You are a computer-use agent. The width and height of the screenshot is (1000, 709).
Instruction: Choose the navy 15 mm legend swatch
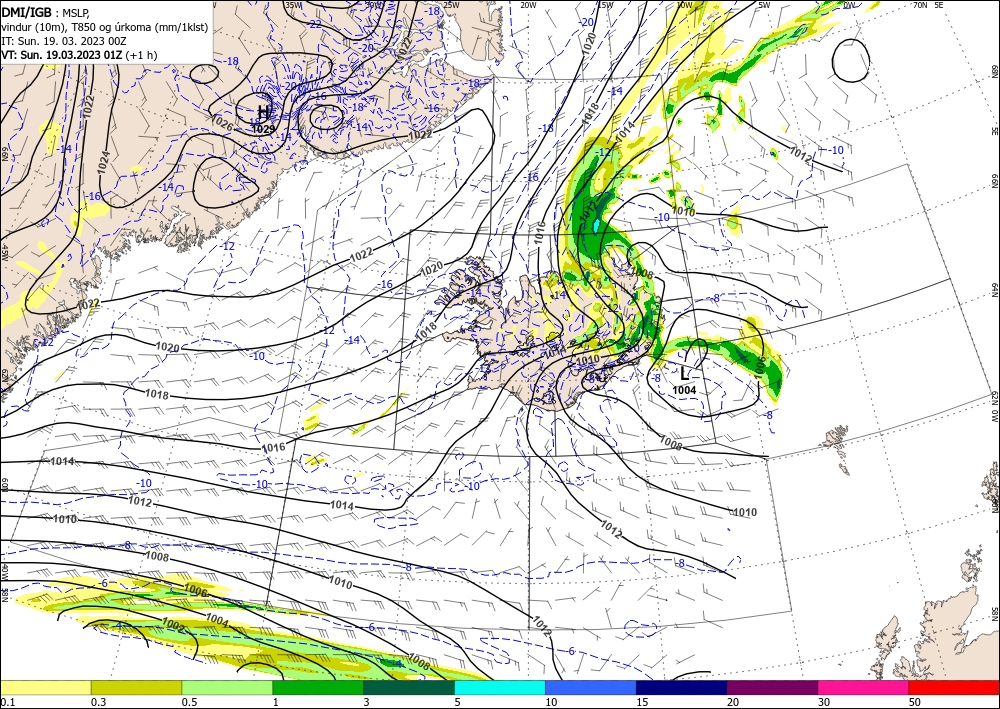pos(682,687)
